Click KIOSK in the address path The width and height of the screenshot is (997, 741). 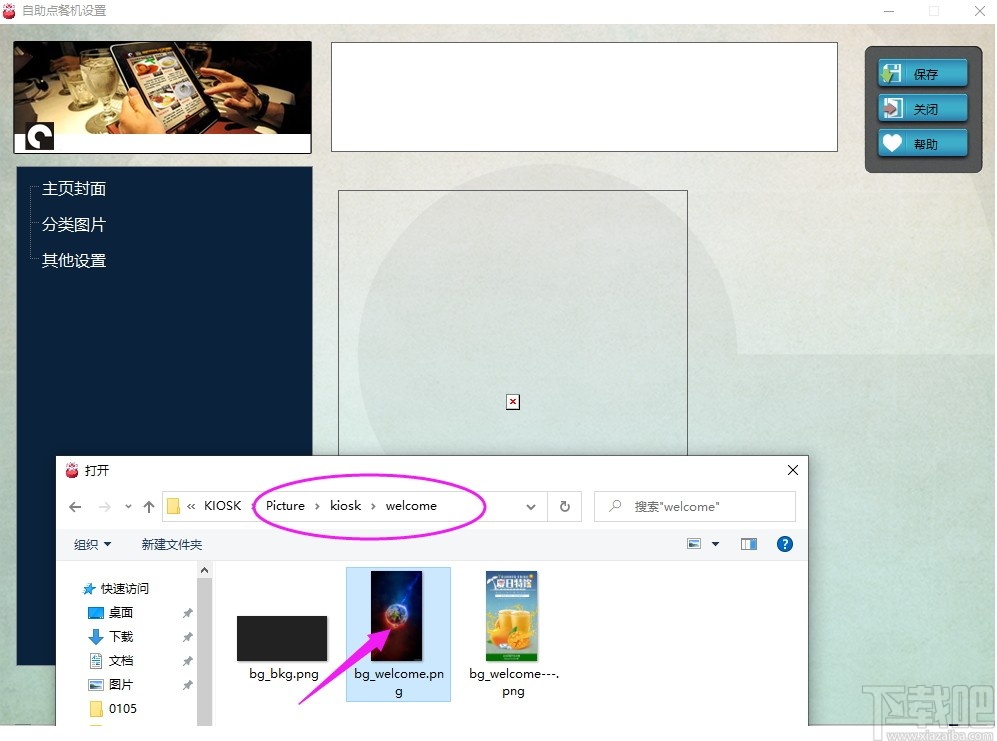223,506
